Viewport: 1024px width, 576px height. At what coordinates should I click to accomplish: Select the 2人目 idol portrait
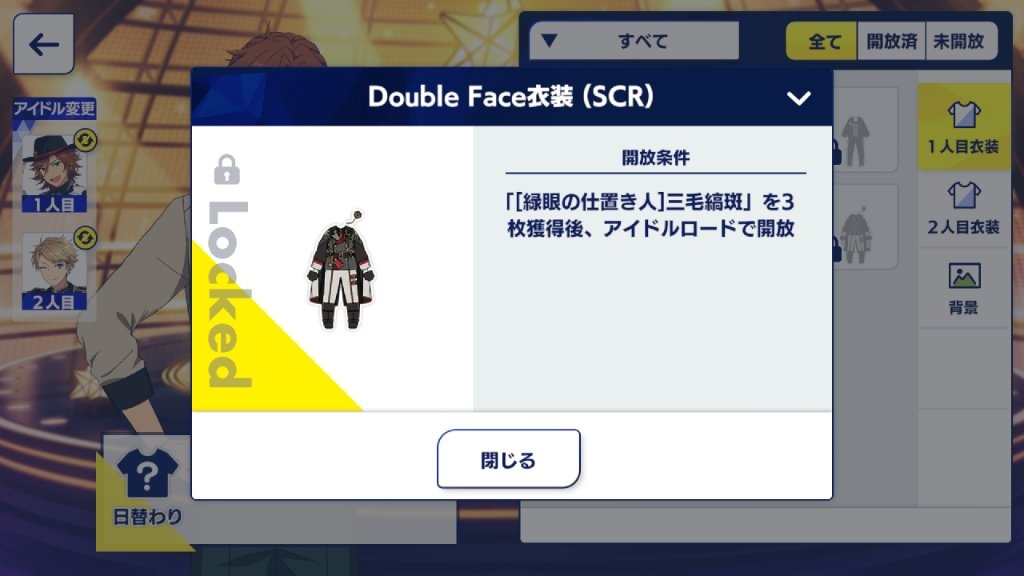tap(54, 271)
